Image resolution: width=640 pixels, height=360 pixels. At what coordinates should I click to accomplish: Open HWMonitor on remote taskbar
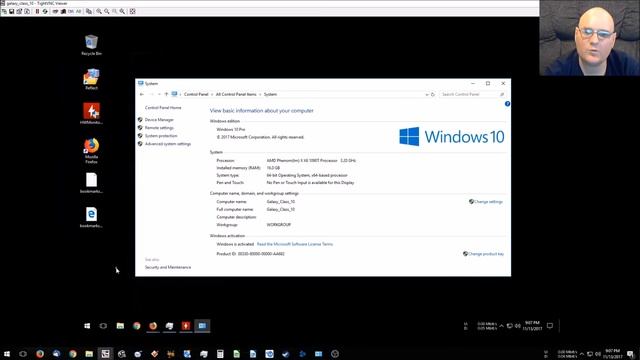click(186, 326)
